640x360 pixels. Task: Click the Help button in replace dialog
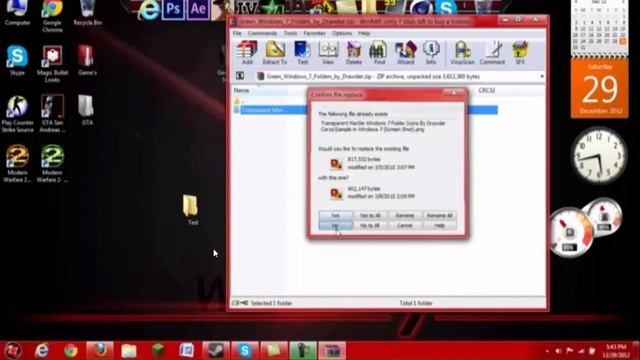pyautogui.click(x=440, y=225)
